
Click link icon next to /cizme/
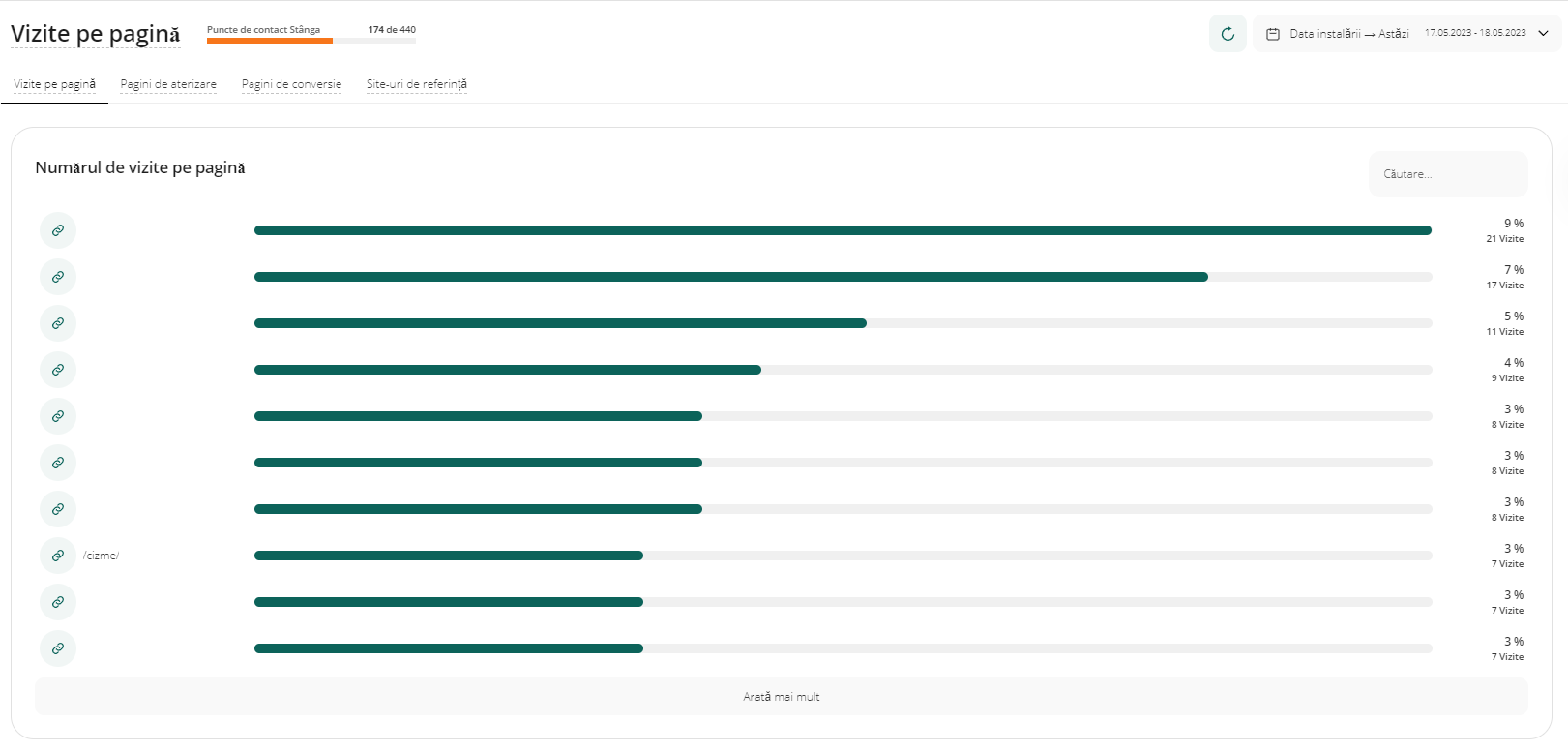[x=58, y=556]
